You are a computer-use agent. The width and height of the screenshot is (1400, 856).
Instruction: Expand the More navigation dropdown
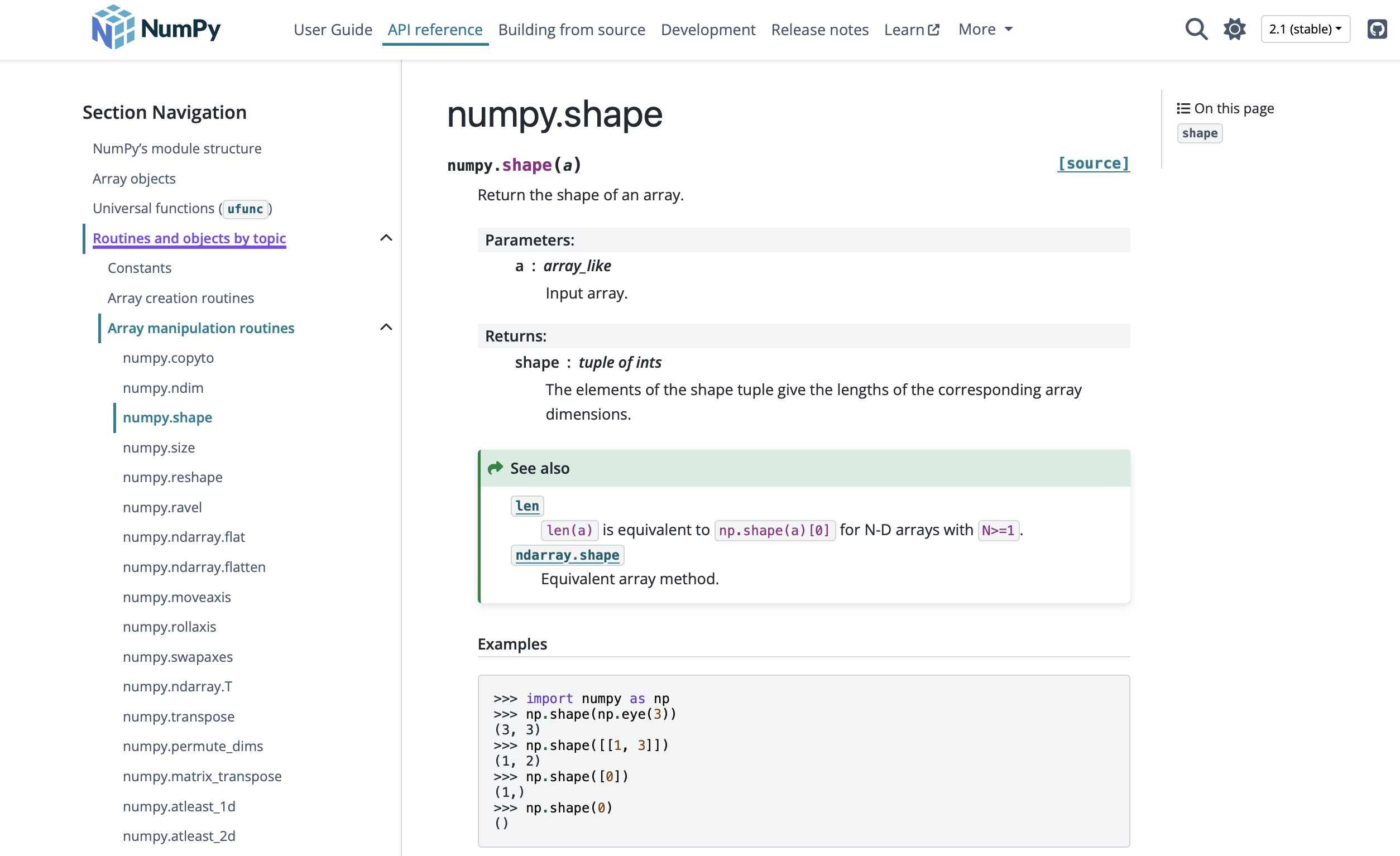985,30
